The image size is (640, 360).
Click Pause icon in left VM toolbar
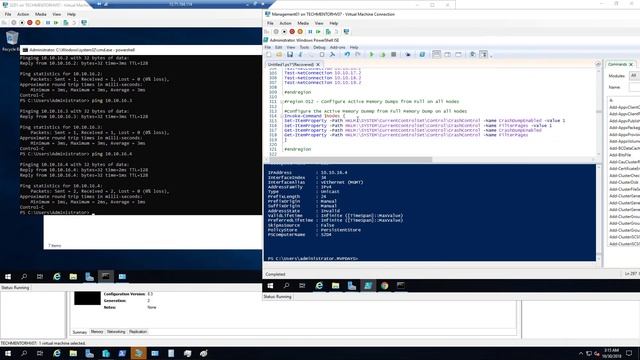click(48, 23)
